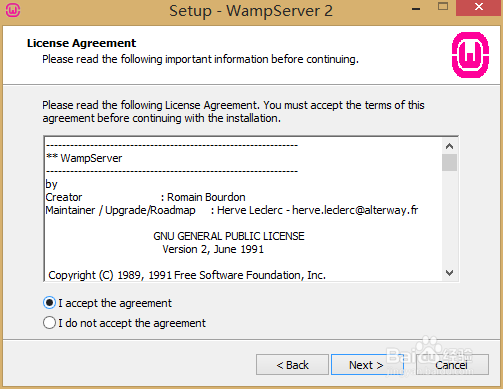Click the empty scrollbar track below the thumb
This screenshot has height=389, width=503.
point(449,218)
